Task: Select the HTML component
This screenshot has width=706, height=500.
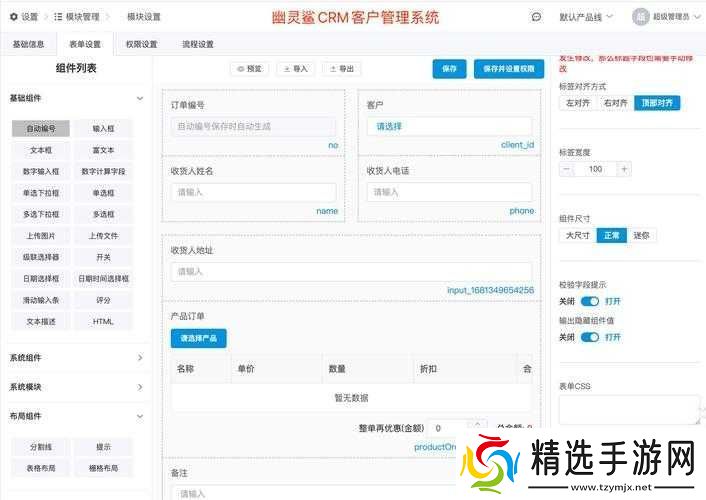Action: click(x=104, y=322)
